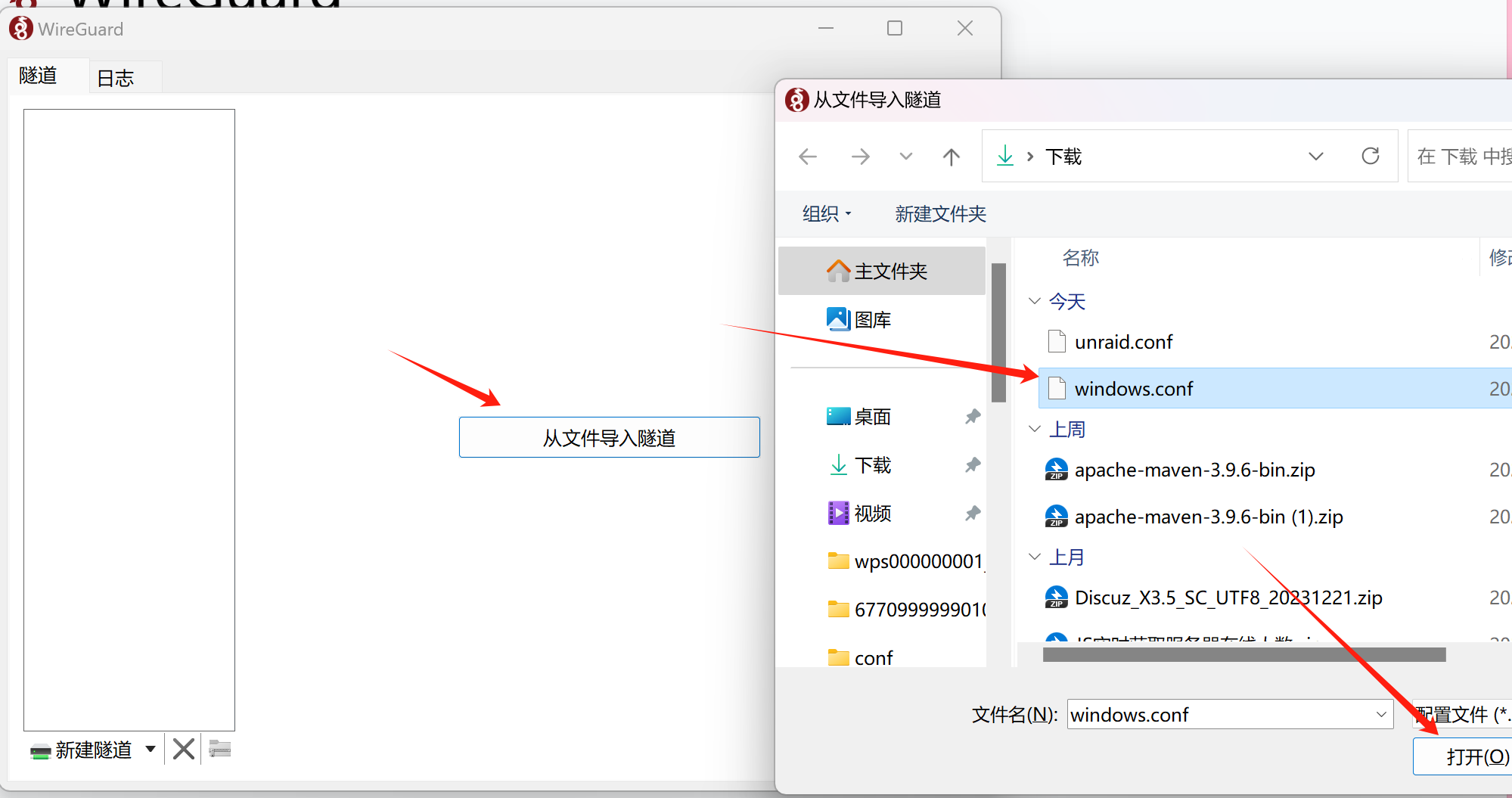Select Discuz_X3.5_SC_UTF8_20231221.zip
1512x798 pixels.
coord(1275,598)
